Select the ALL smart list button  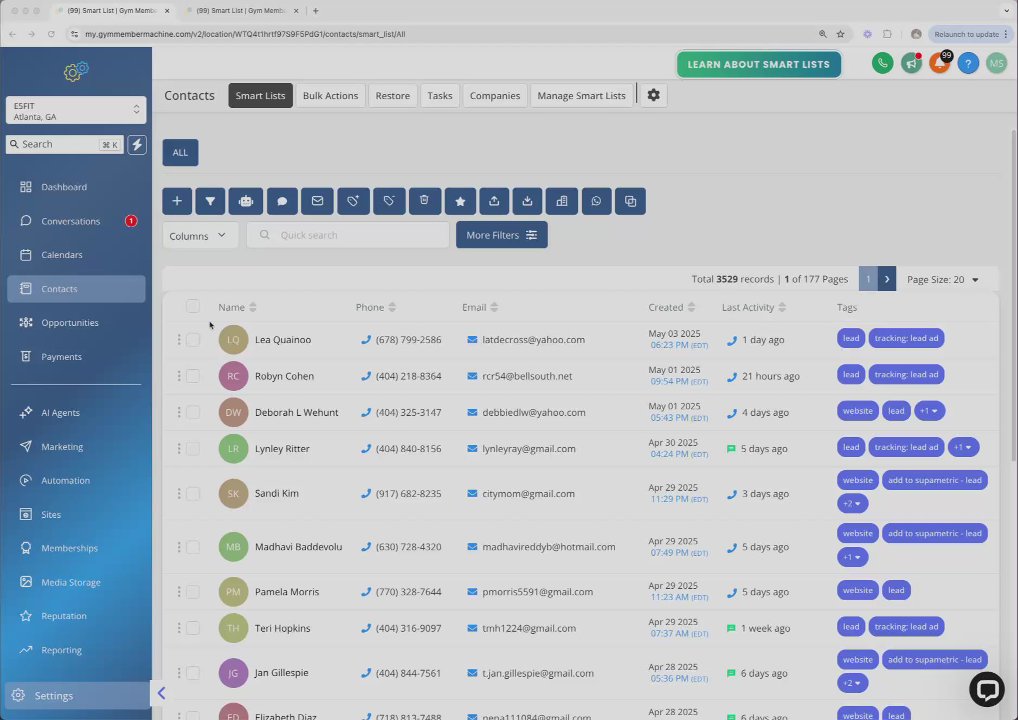pyautogui.click(x=180, y=153)
